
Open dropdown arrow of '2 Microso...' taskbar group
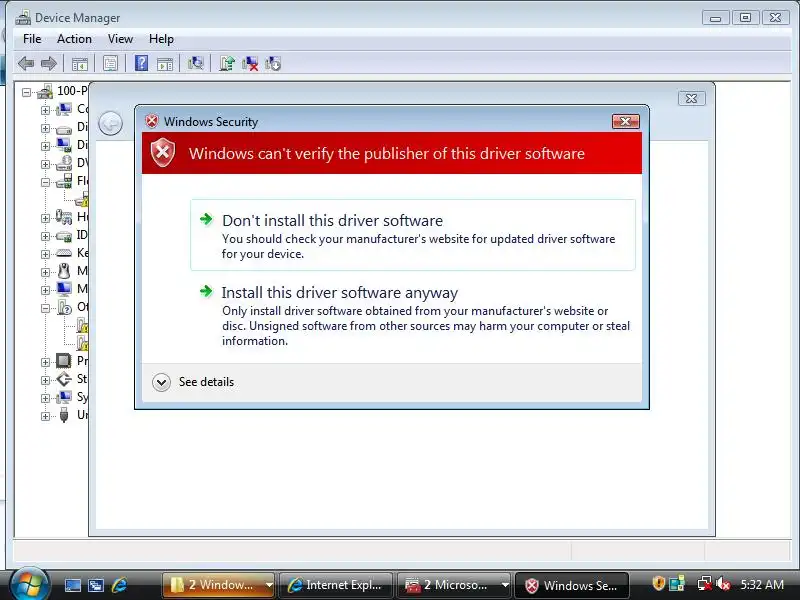tap(505, 585)
